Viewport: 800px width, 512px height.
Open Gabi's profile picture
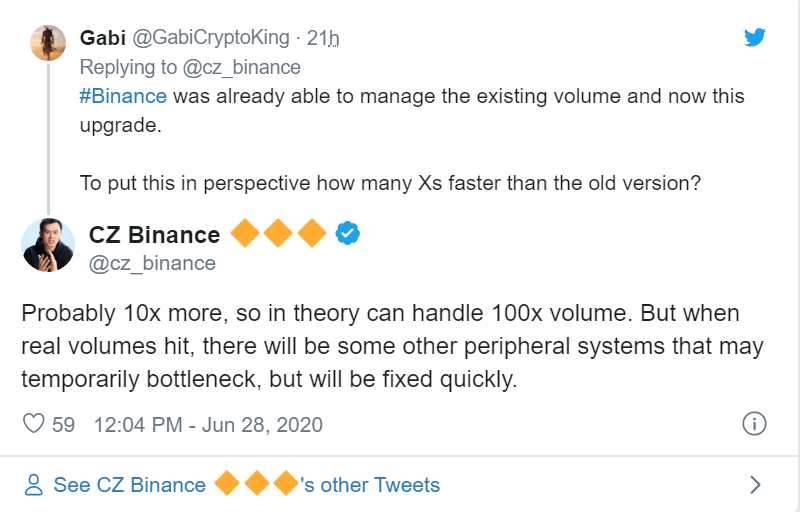coord(42,42)
